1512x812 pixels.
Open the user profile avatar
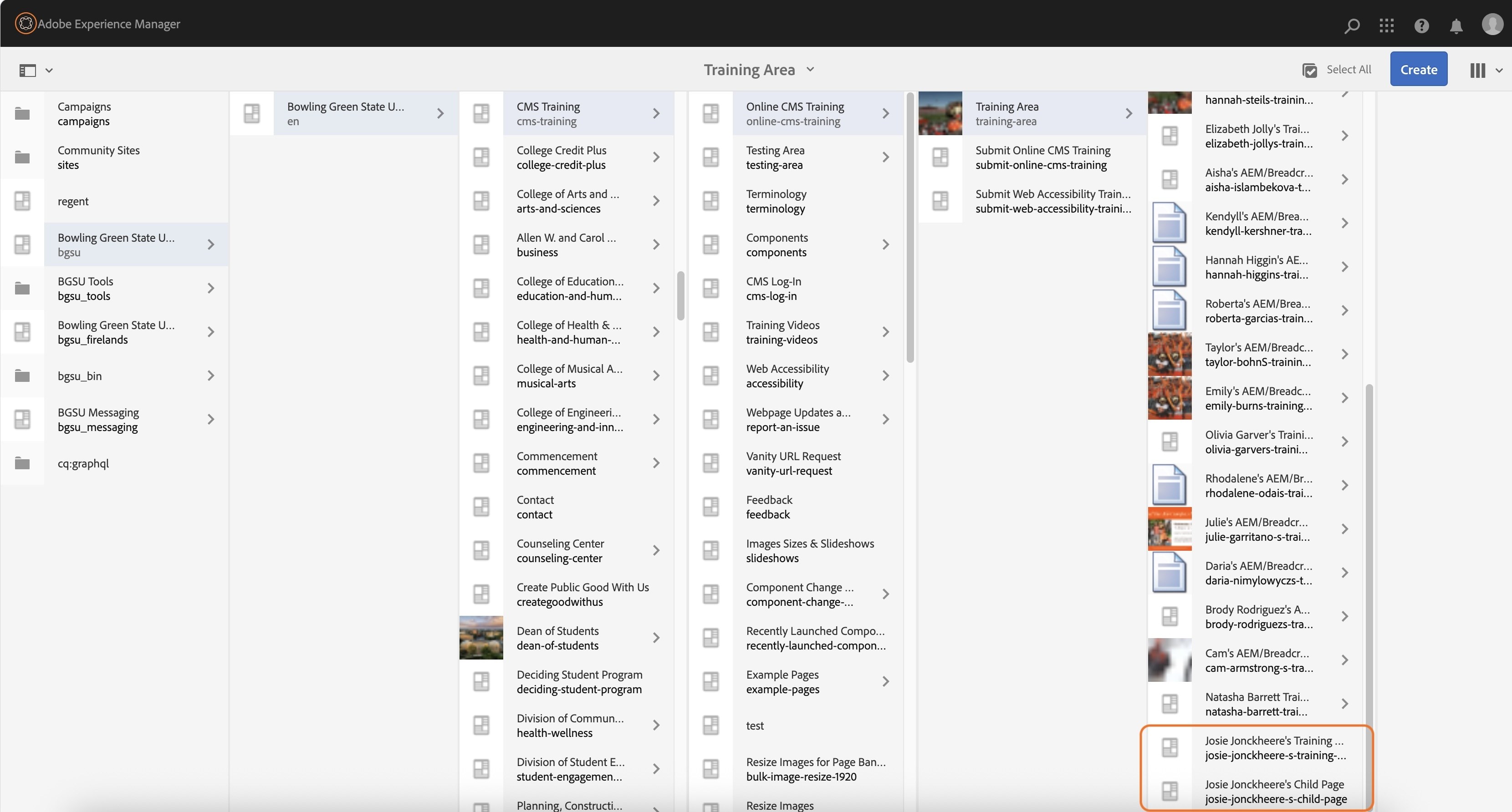pyautogui.click(x=1492, y=24)
